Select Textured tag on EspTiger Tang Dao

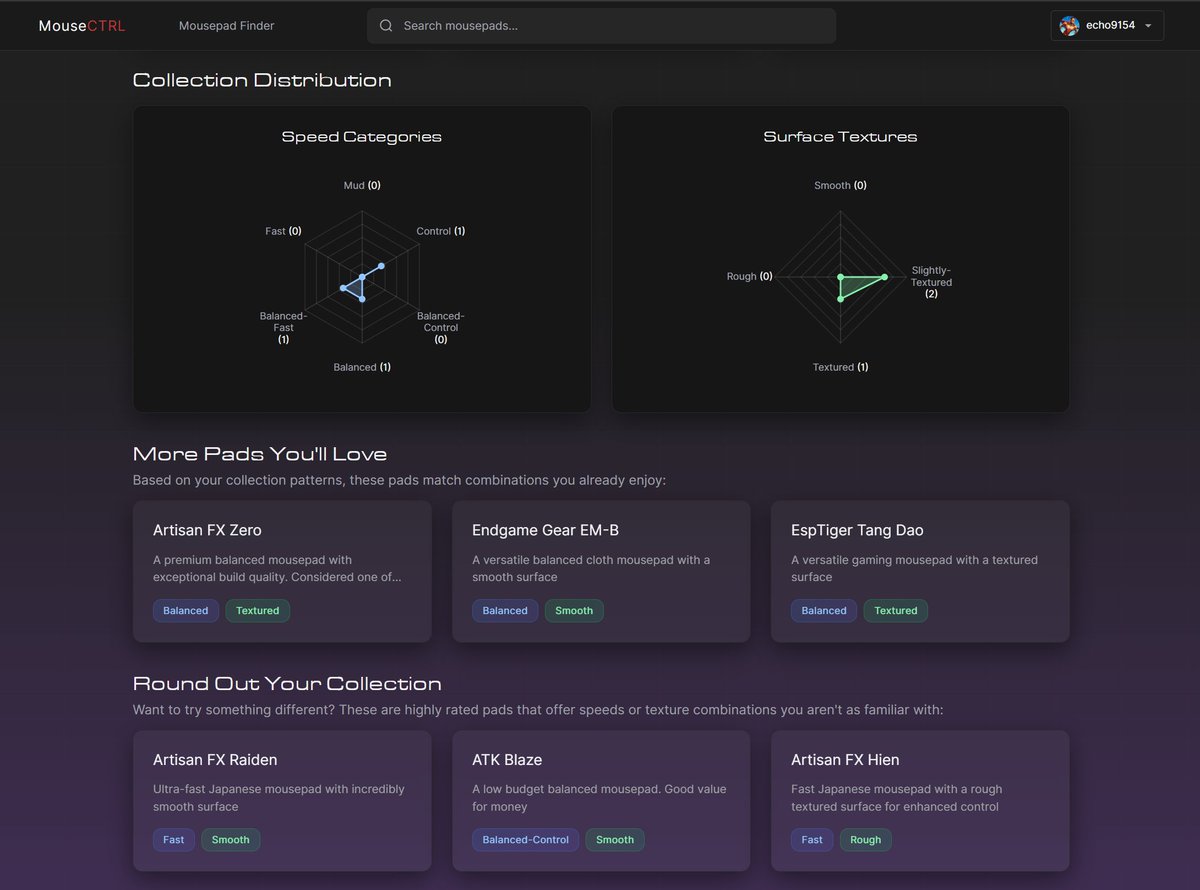pos(896,611)
